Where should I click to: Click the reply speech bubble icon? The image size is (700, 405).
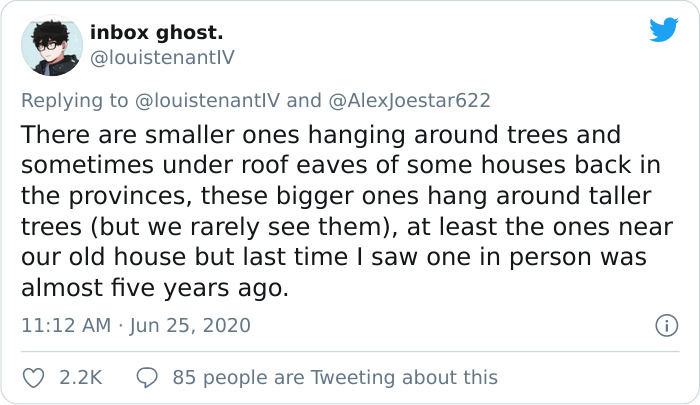click(x=147, y=377)
